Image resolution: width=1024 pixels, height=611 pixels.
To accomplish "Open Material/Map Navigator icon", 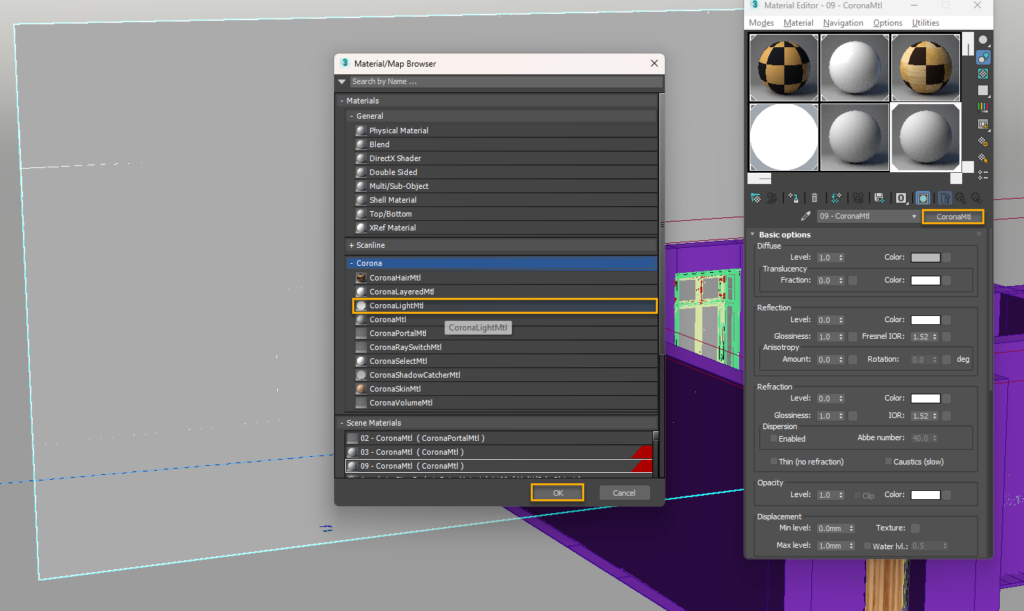I will (x=983, y=175).
